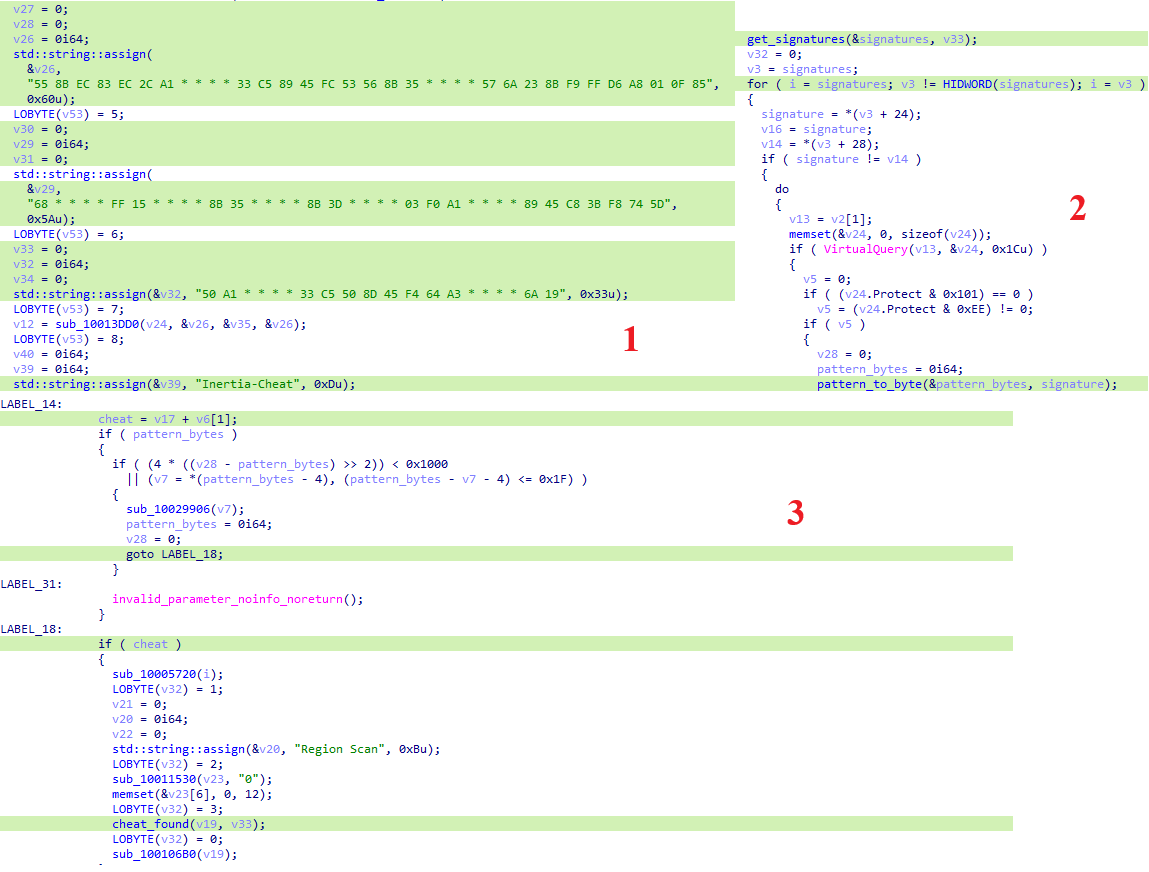Screen dimensions: 1149x872
Task: Click the red number 2 annotation
Action: (1077, 208)
